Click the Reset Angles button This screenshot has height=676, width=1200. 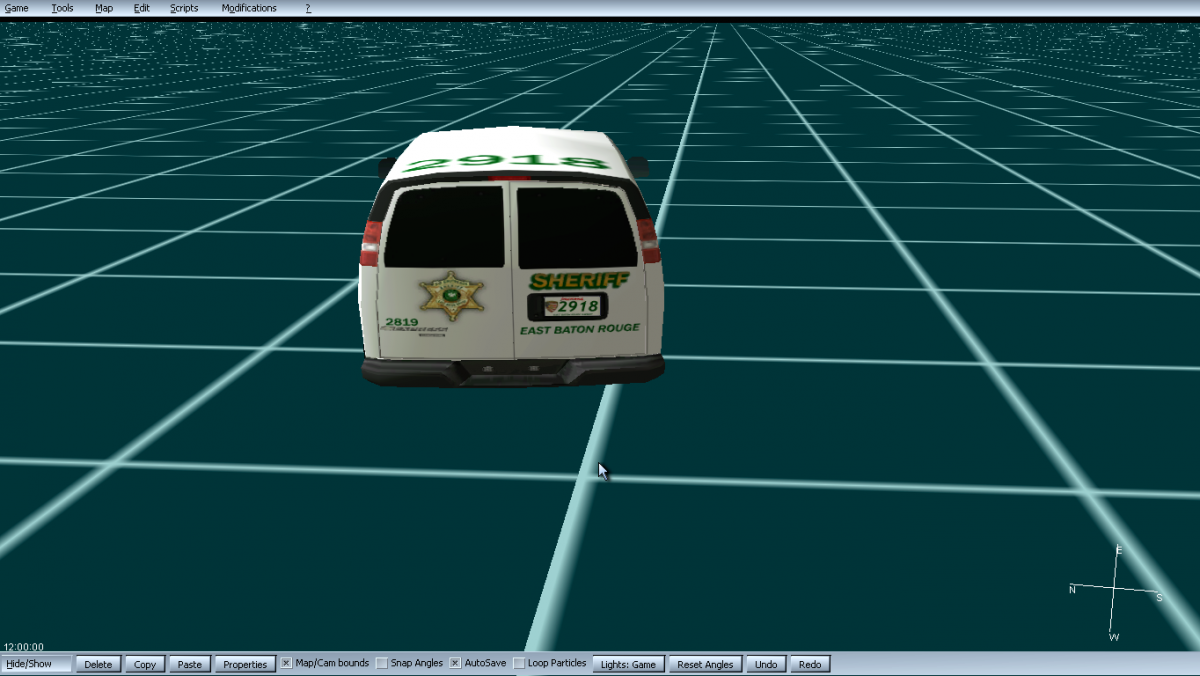(705, 664)
